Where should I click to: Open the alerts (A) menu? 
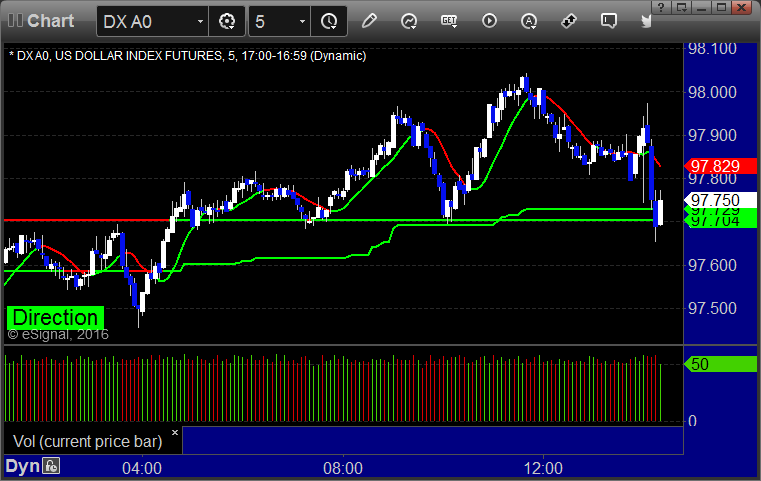(529, 21)
